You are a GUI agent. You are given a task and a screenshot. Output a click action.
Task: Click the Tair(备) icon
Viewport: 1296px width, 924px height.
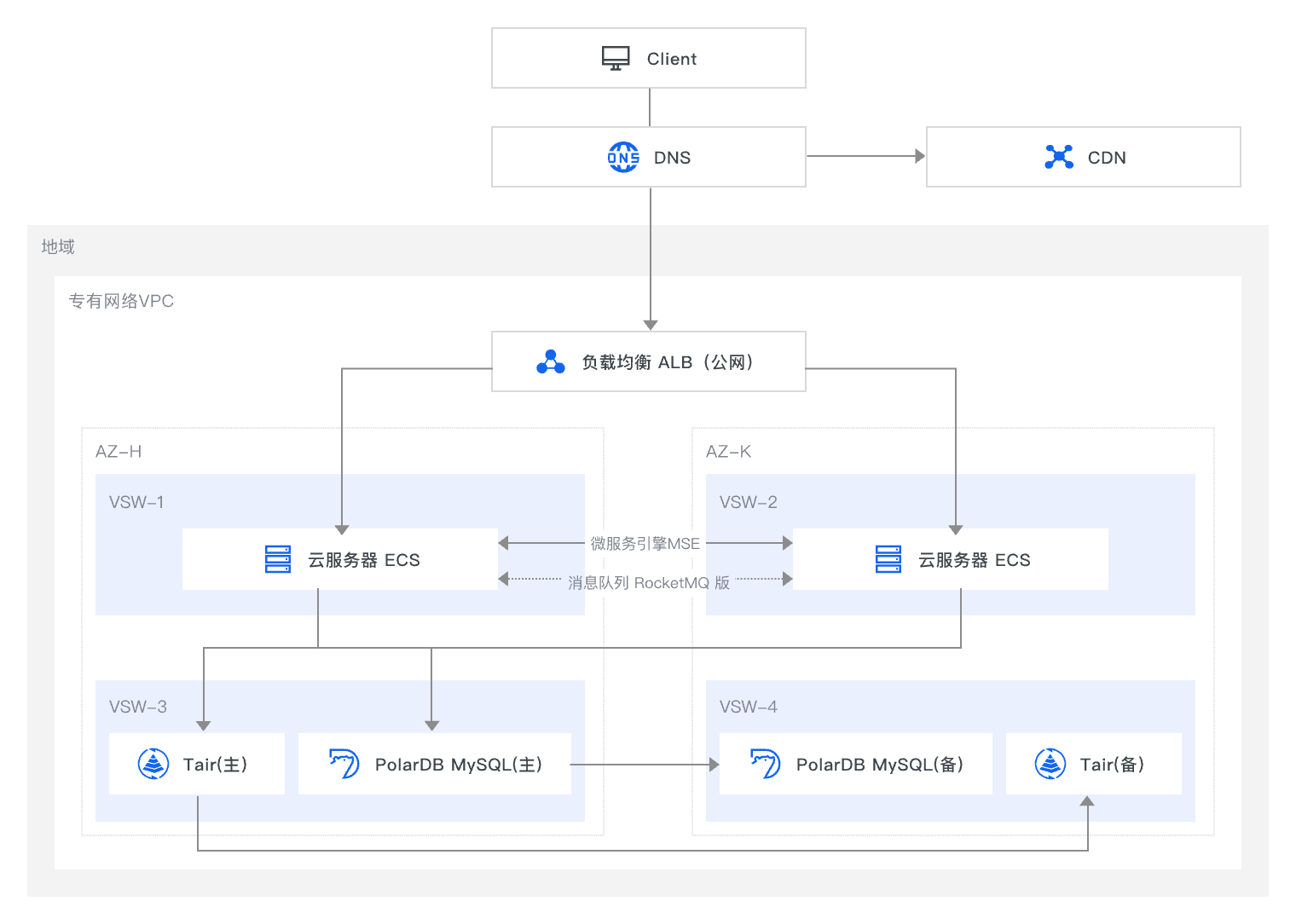[1050, 764]
